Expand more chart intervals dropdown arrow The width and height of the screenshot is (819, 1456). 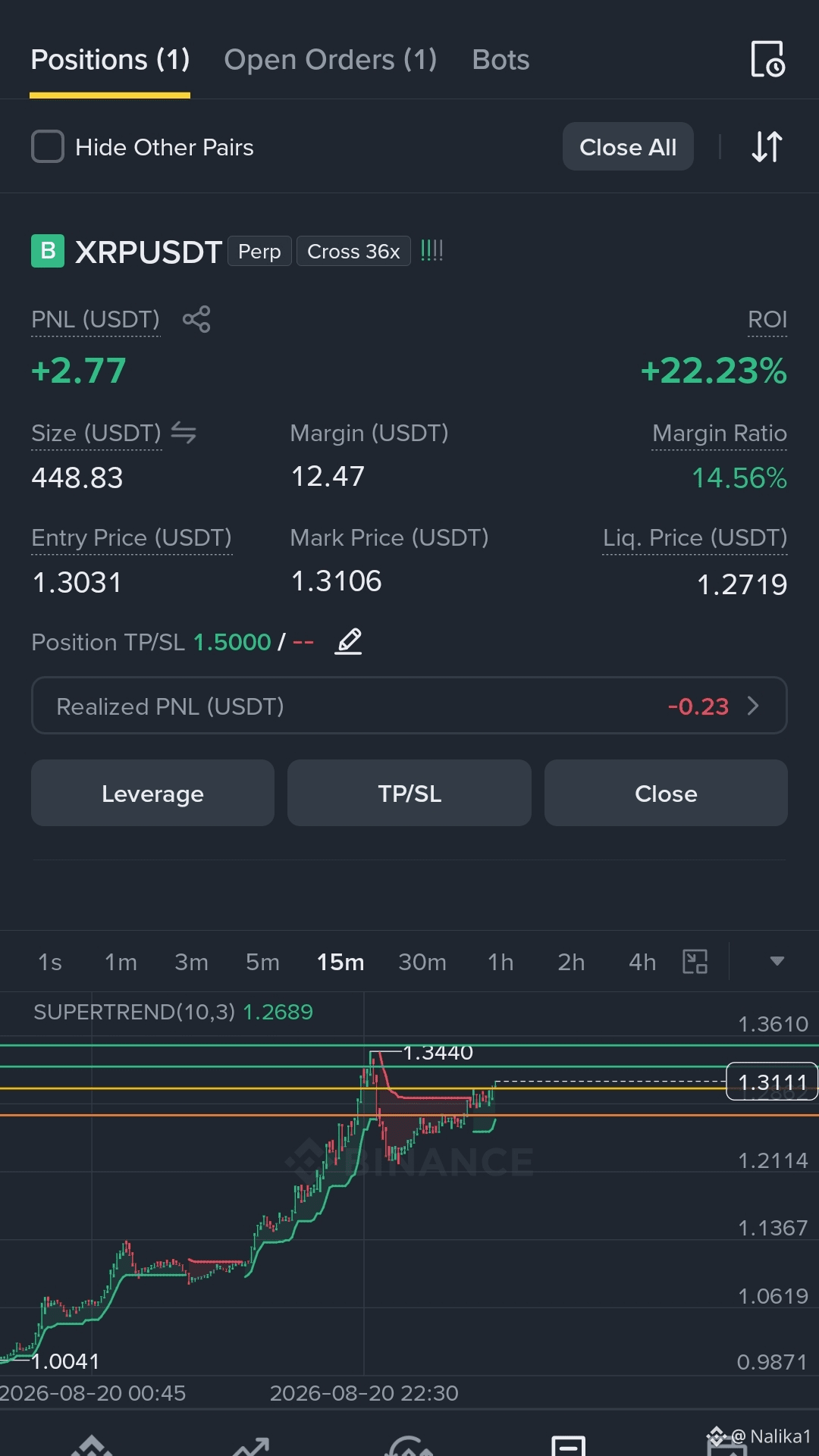tap(777, 961)
